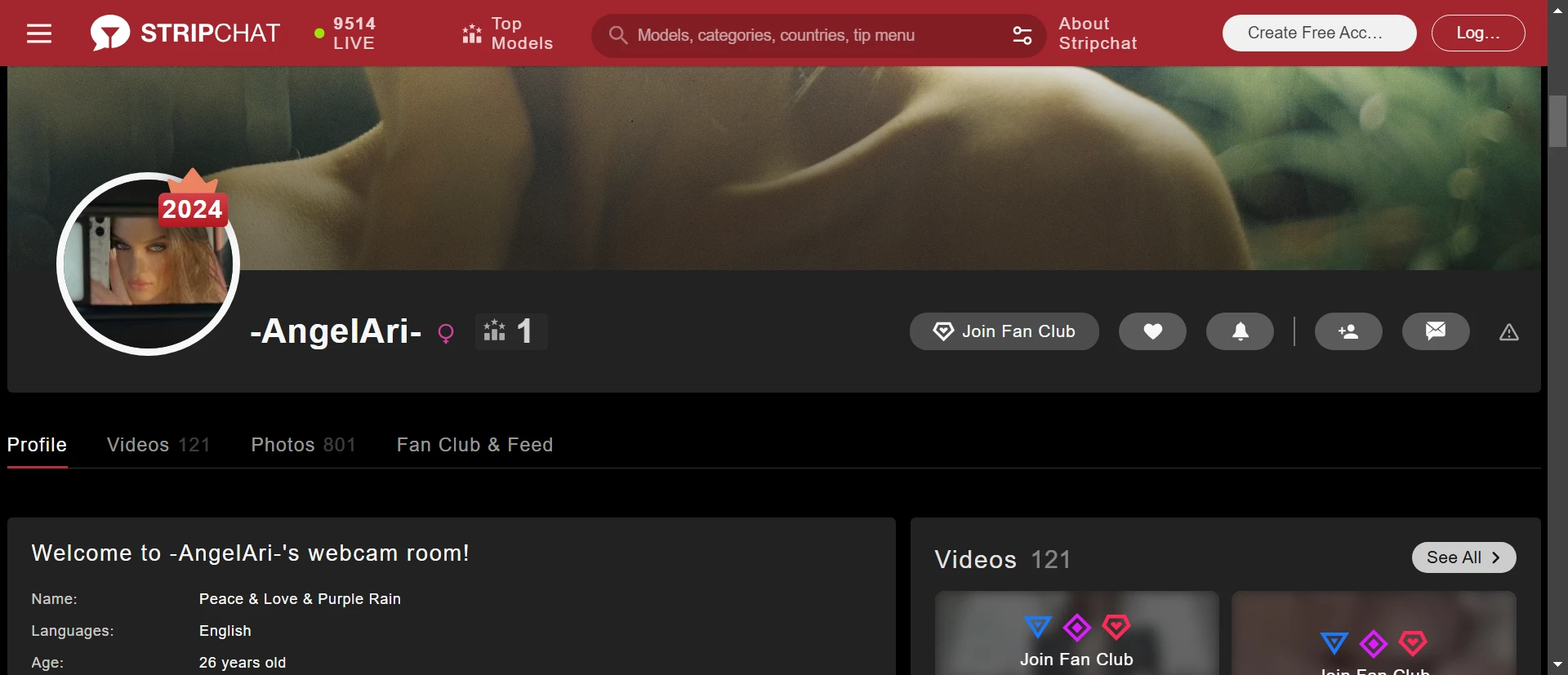The height and width of the screenshot is (675, 1568).
Task: Open the 9514 LIVE models link
Action: click(x=345, y=33)
